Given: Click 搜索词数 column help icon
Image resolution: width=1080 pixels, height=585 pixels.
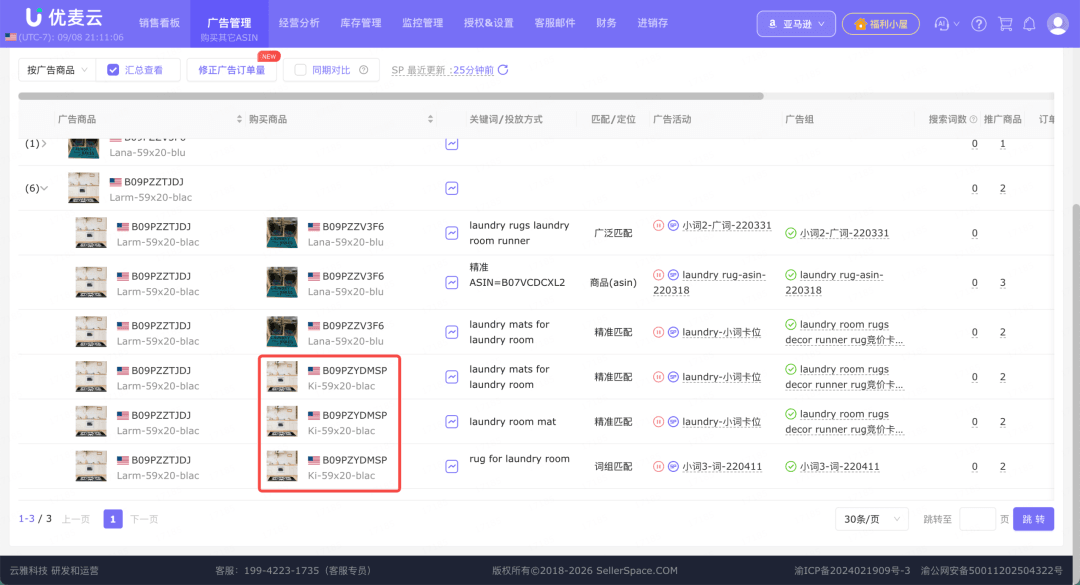Looking at the screenshot, I should 973,119.
